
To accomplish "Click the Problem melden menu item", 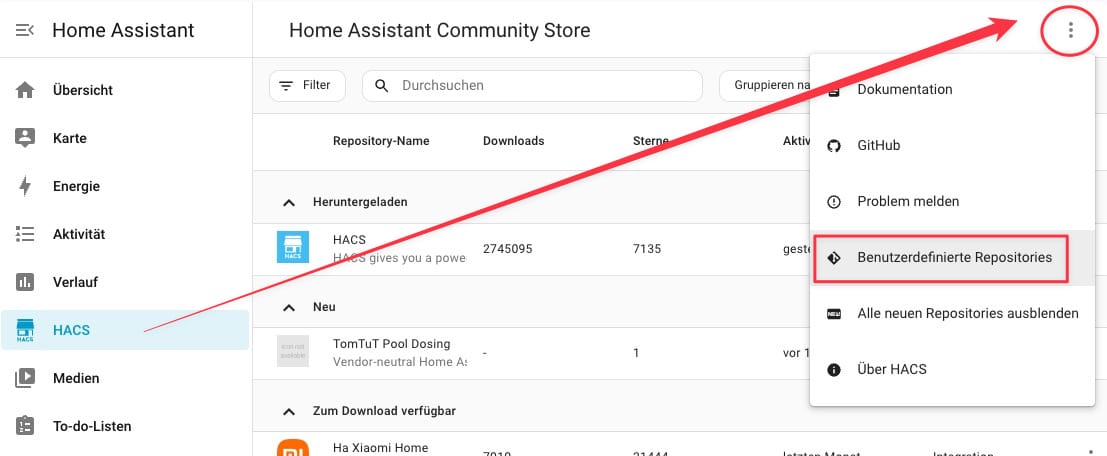I will point(907,201).
